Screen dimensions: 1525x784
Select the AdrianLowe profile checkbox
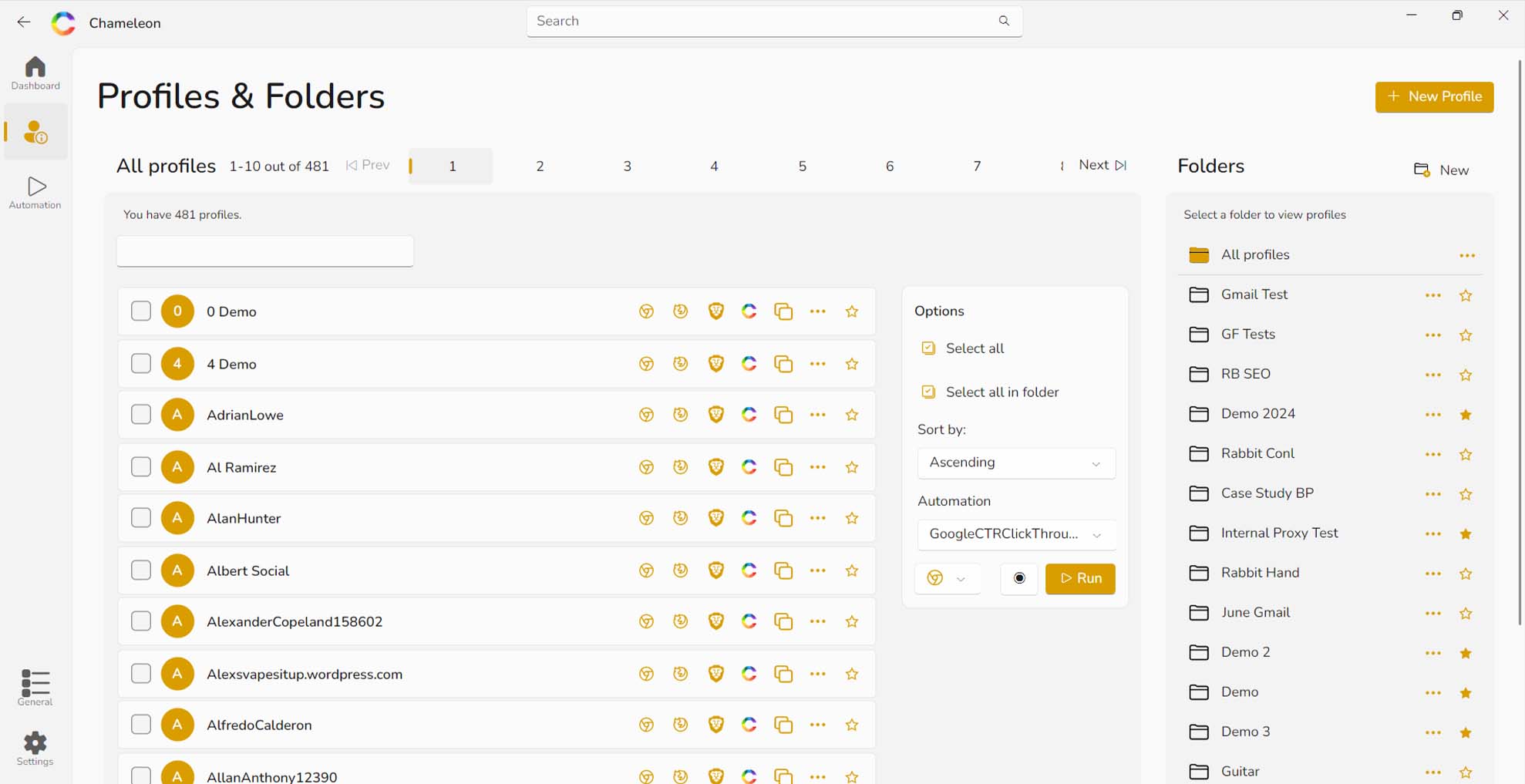(141, 415)
